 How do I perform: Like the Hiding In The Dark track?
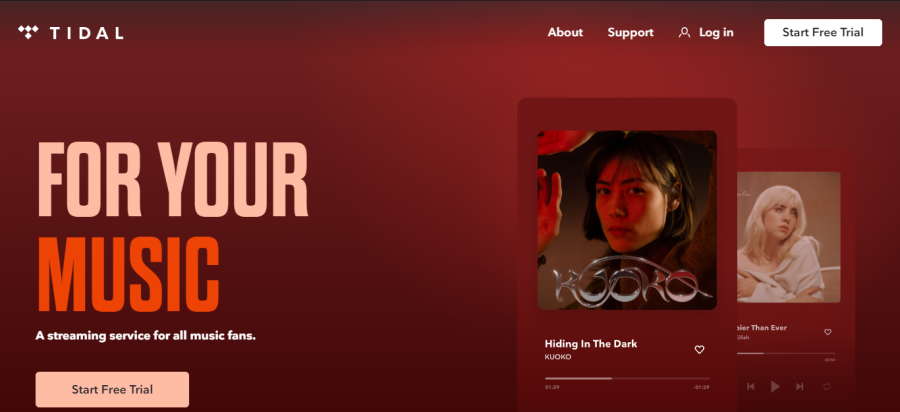point(699,349)
